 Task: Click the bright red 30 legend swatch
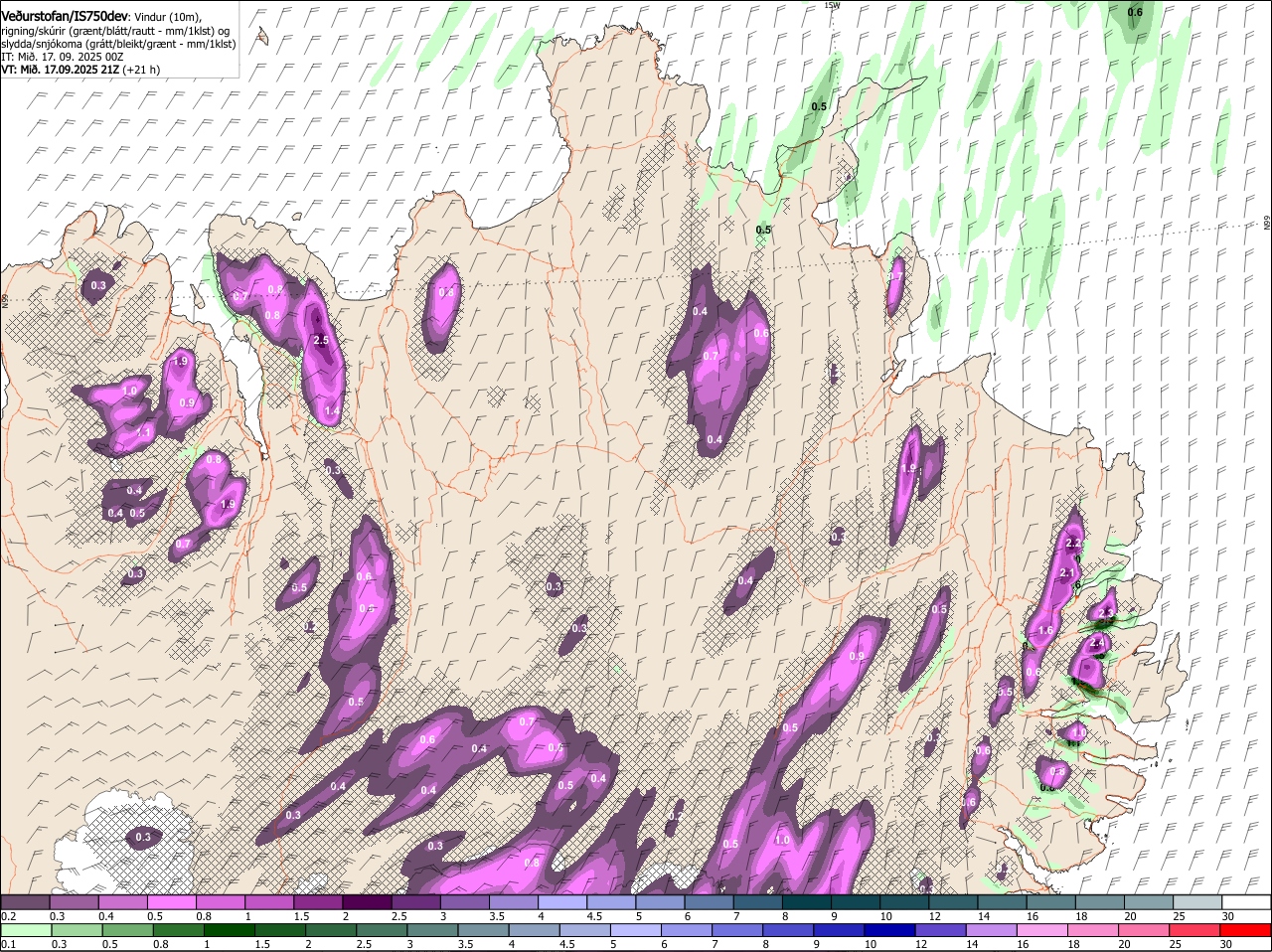point(1246,931)
